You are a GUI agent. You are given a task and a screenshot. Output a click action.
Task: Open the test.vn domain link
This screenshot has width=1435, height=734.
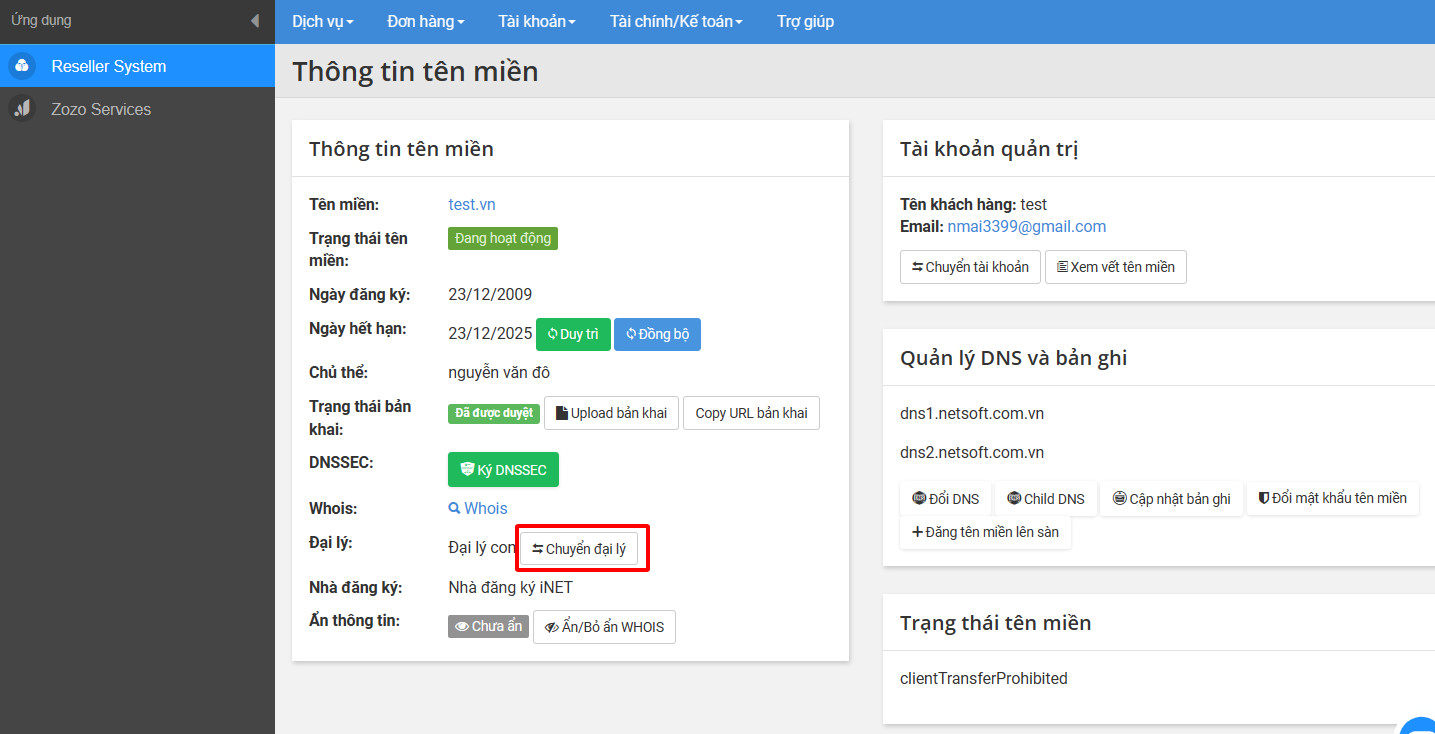[x=472, y=204]
